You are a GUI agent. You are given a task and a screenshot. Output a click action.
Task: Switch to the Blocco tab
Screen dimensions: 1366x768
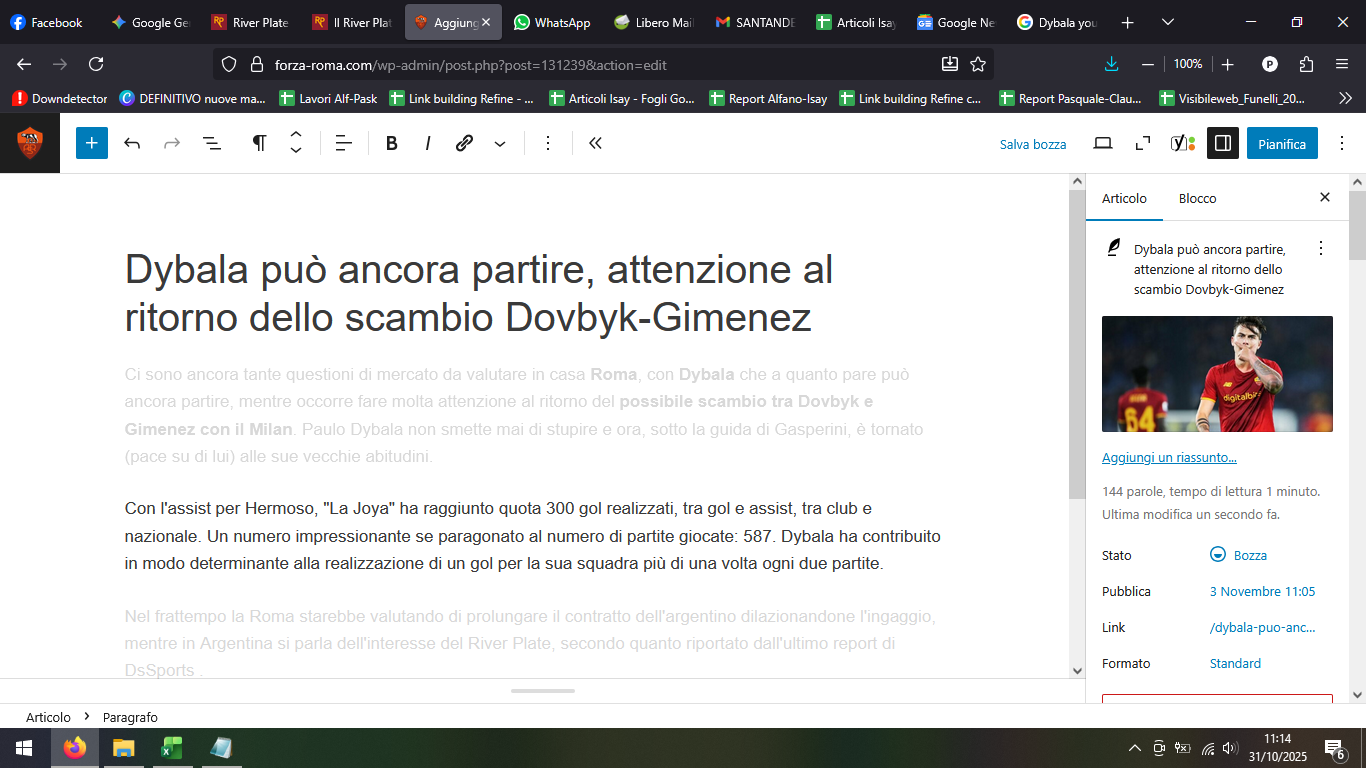(1197, 198)
